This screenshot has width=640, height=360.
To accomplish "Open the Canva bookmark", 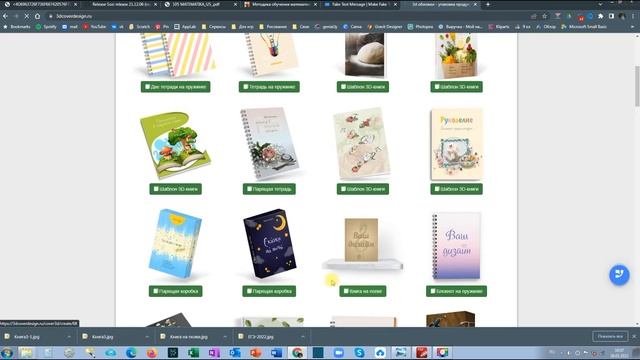I will 352,27.
